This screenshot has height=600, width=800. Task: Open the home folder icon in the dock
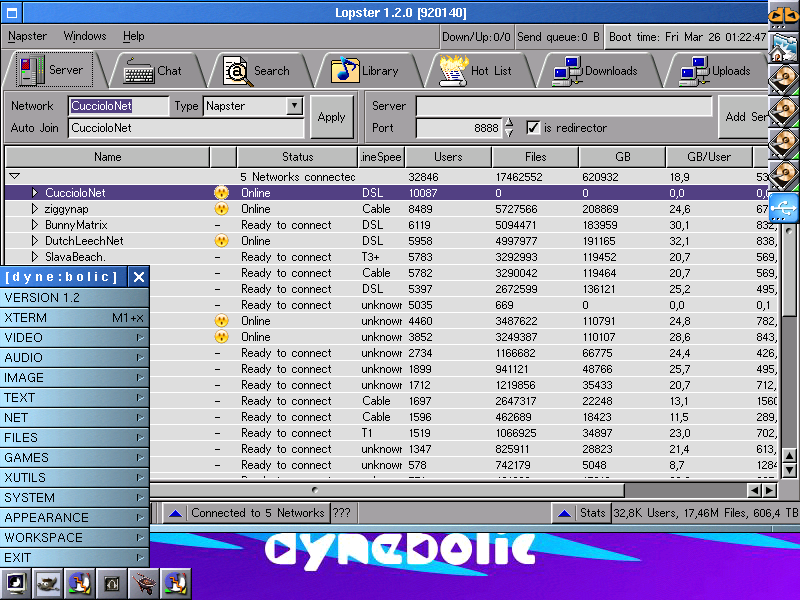pyautogui.click(x=784, y=47)
